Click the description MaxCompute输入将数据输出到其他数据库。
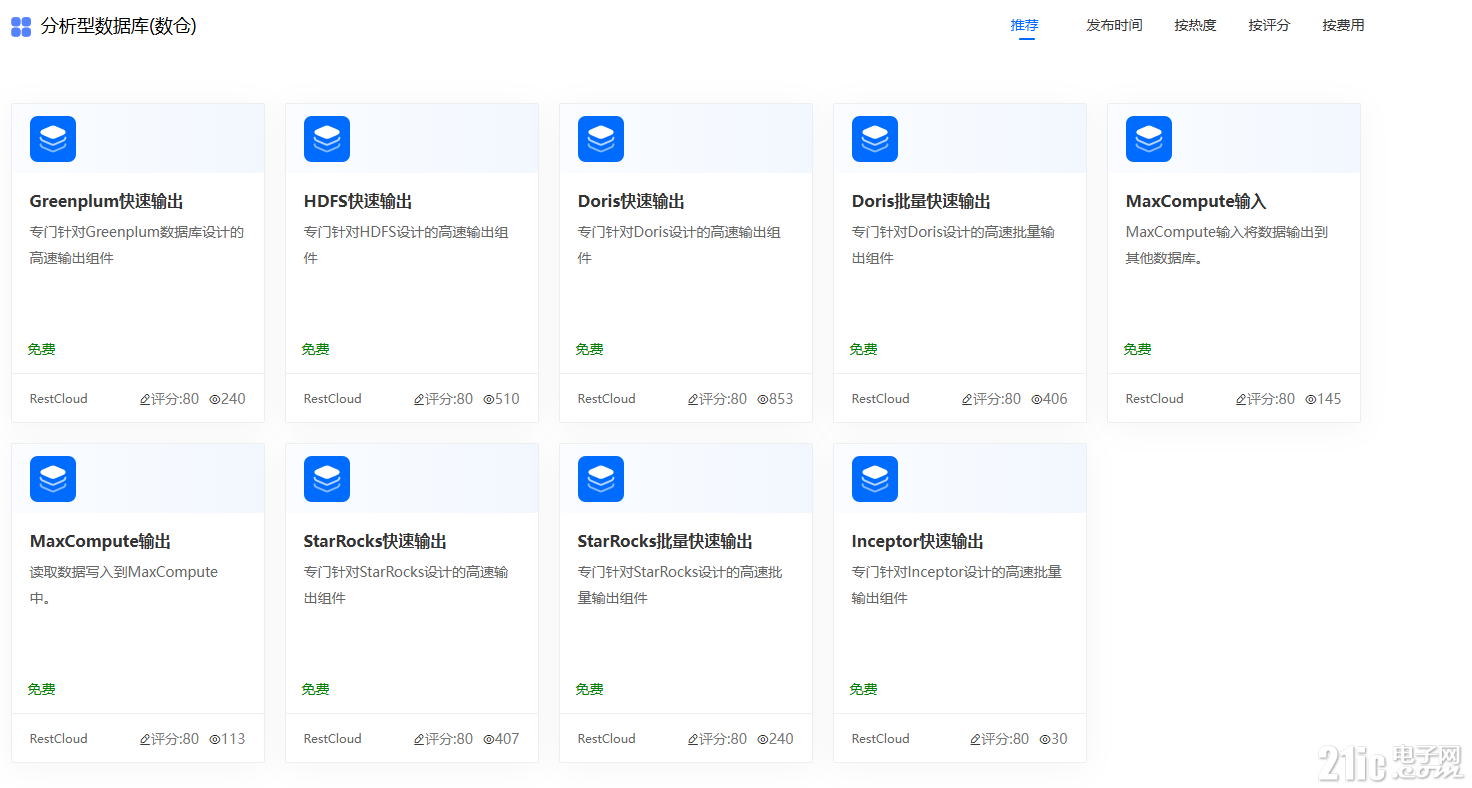This screenshot has width=1472, height=788. pyautogui.click(x=1227, y=245)
